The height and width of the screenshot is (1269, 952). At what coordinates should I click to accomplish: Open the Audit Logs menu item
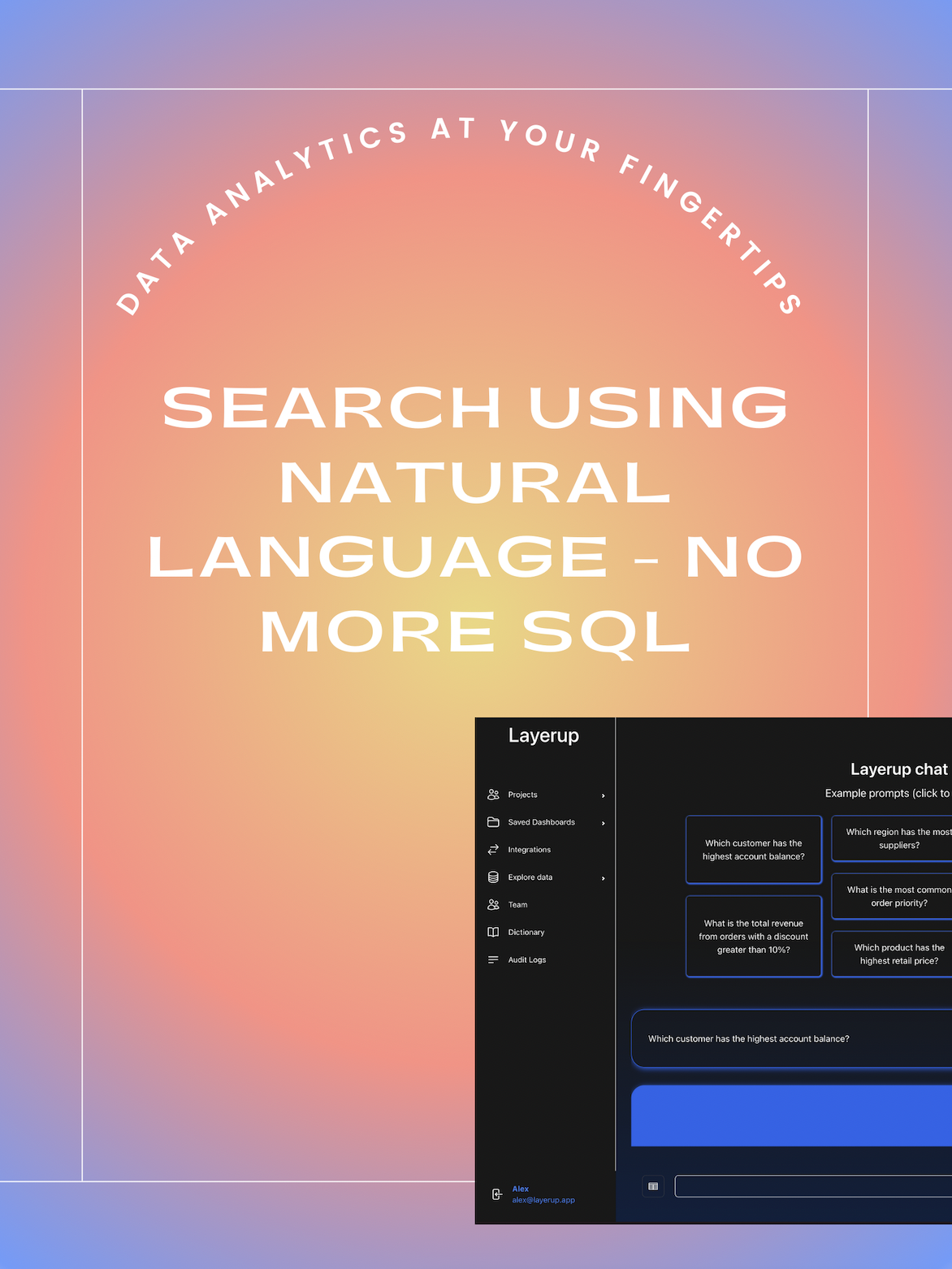(526, 960)
